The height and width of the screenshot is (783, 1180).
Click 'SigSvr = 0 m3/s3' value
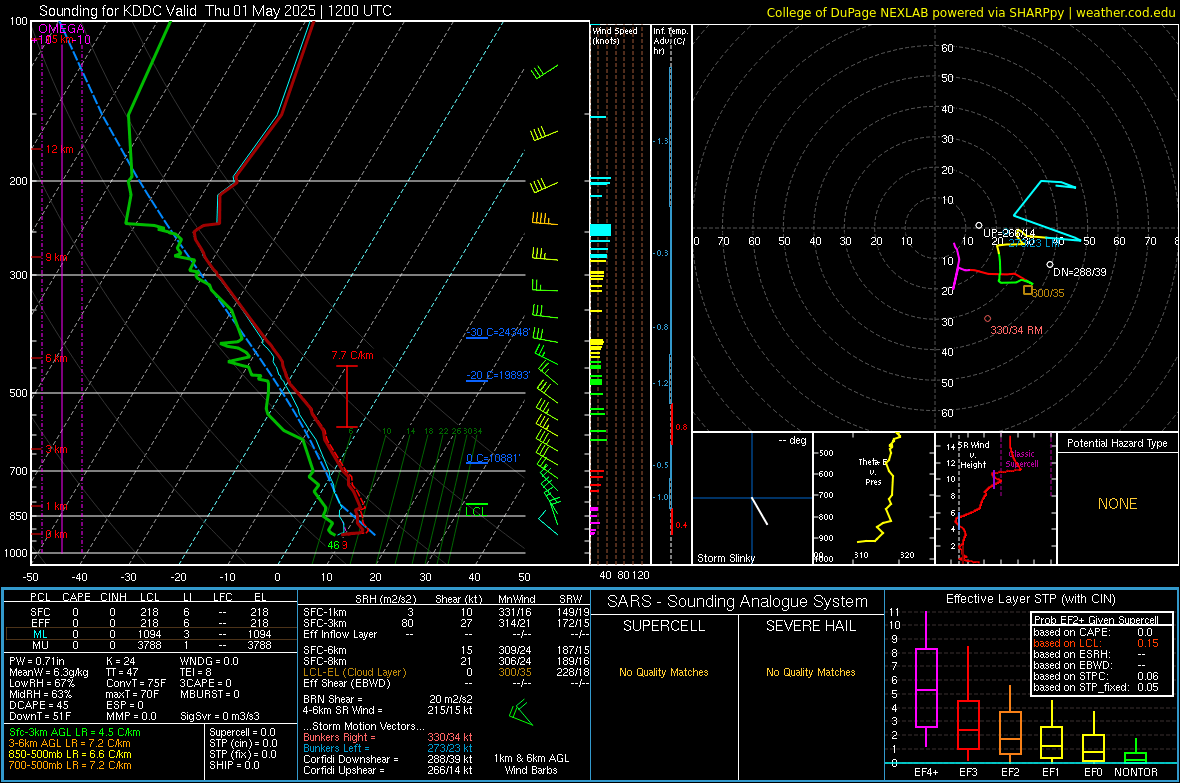[x=220, y=716]
